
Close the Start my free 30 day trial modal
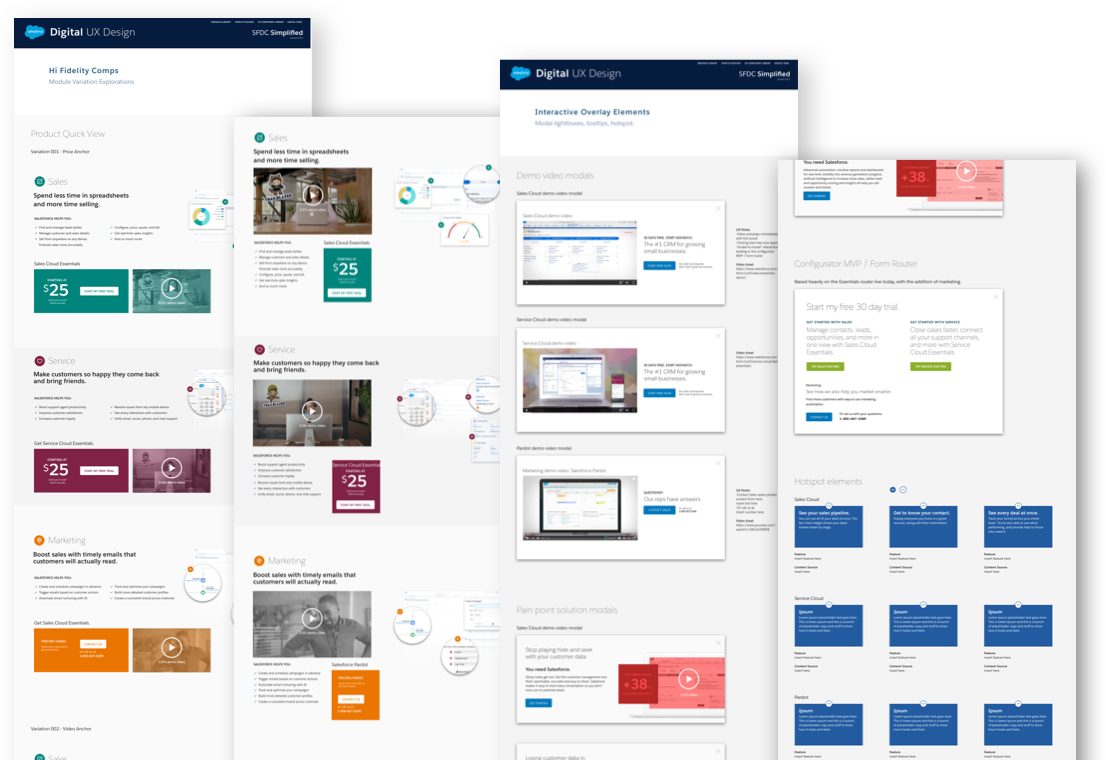(995, 297)
